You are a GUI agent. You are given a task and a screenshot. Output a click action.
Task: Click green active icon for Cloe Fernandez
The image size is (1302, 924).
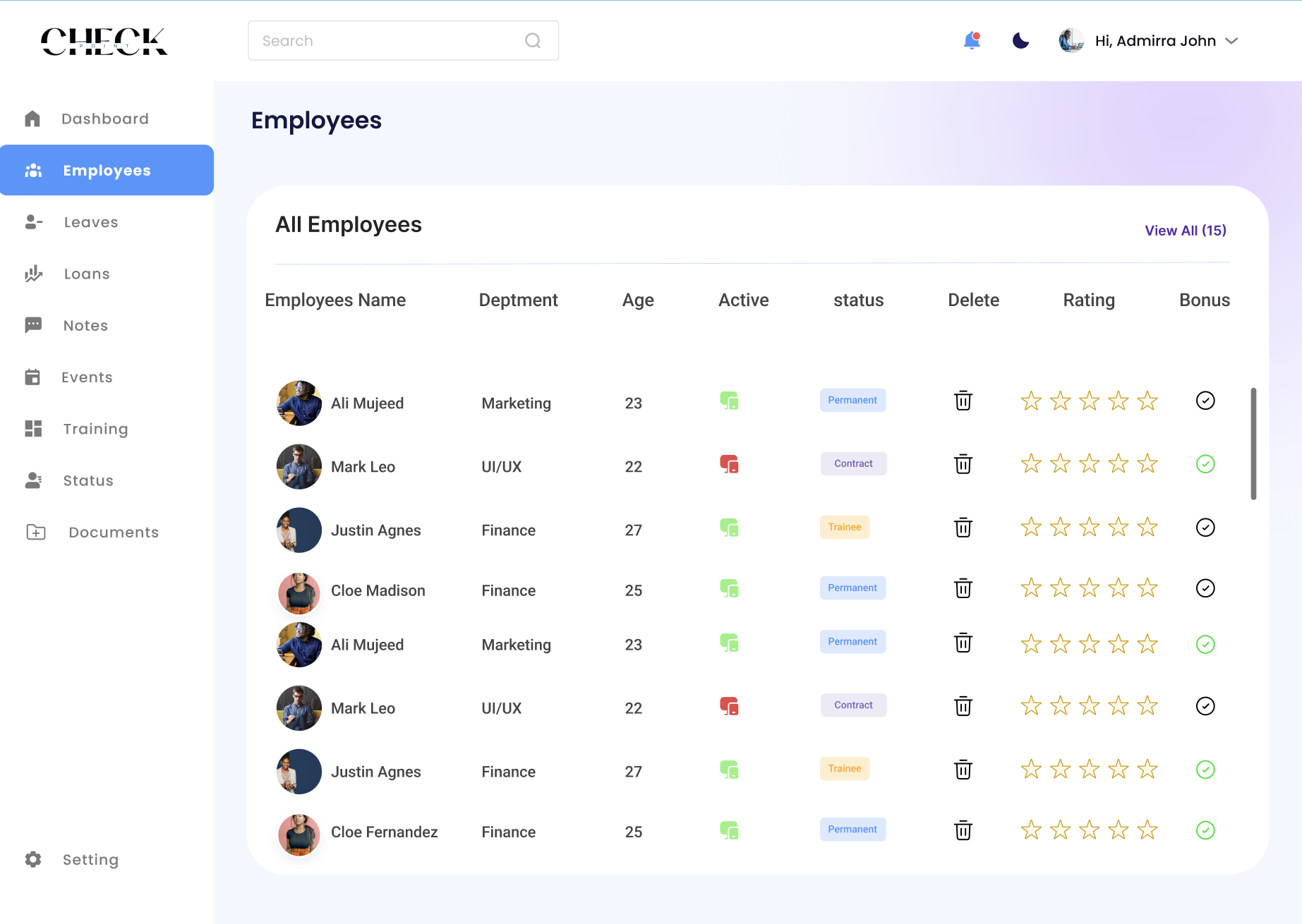[729, 830]
